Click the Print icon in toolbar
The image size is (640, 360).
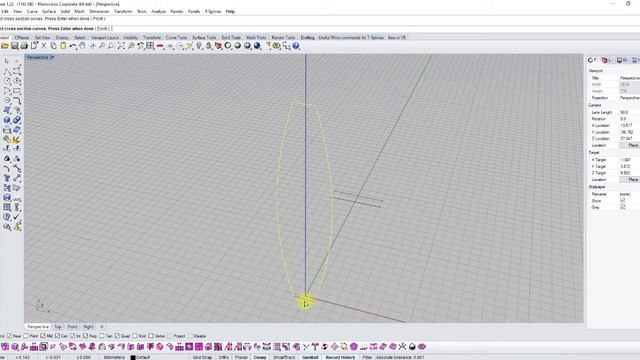24,46
